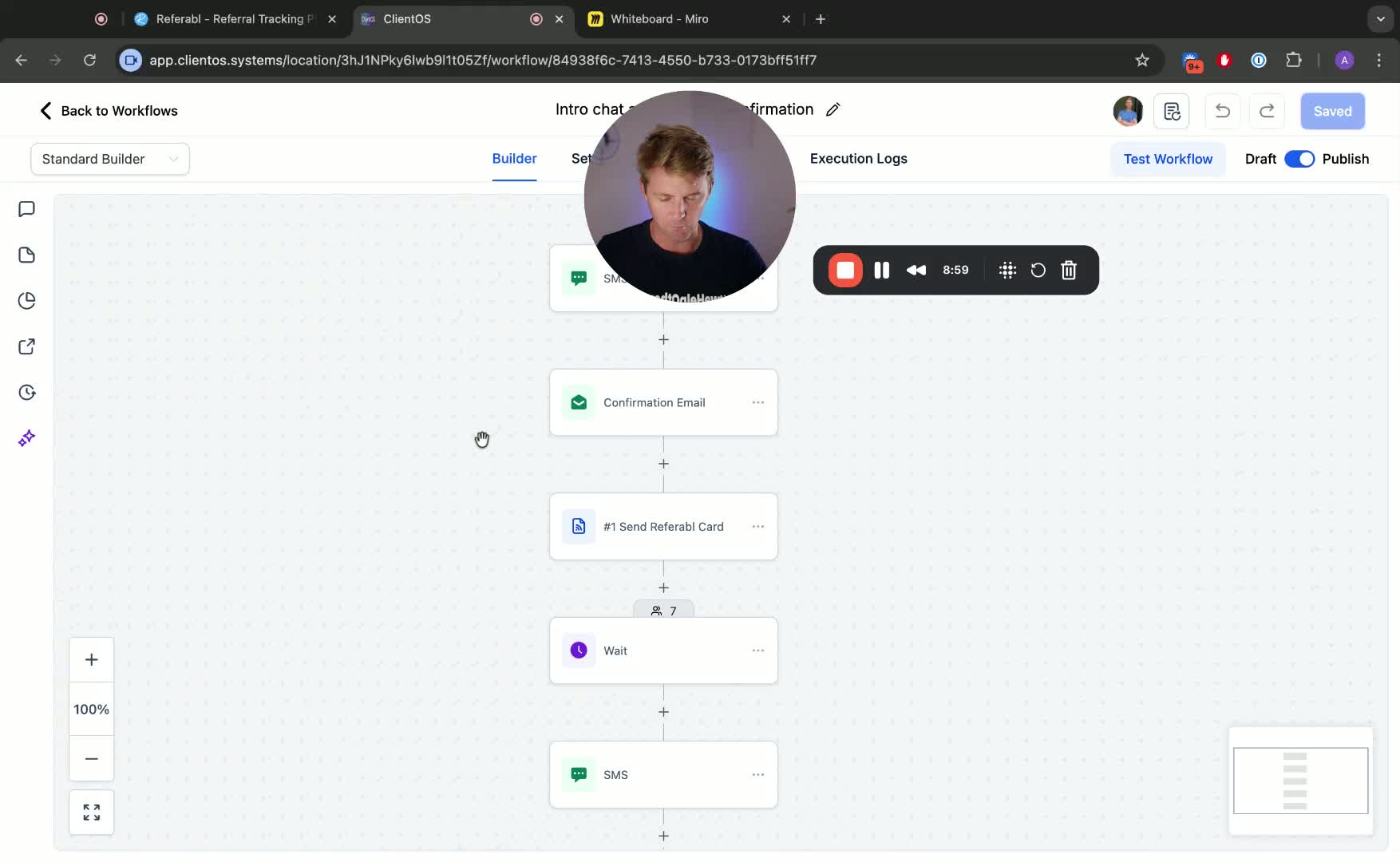The image size is (1400, 862).
Task: Close the Referabl browser tab
Action: [x=332, y=19]
